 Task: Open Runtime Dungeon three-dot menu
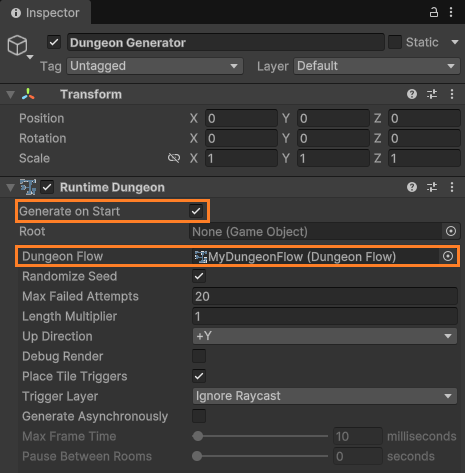[x=452, y=187]
